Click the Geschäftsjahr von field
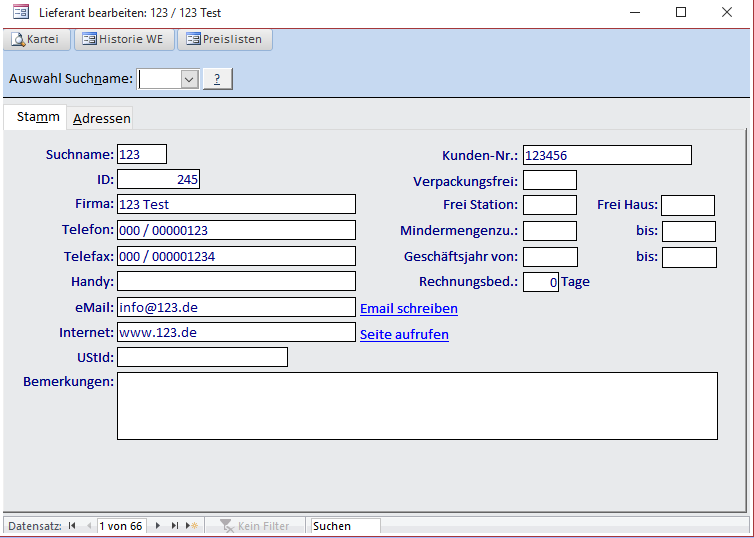 [x=550, y=257]
